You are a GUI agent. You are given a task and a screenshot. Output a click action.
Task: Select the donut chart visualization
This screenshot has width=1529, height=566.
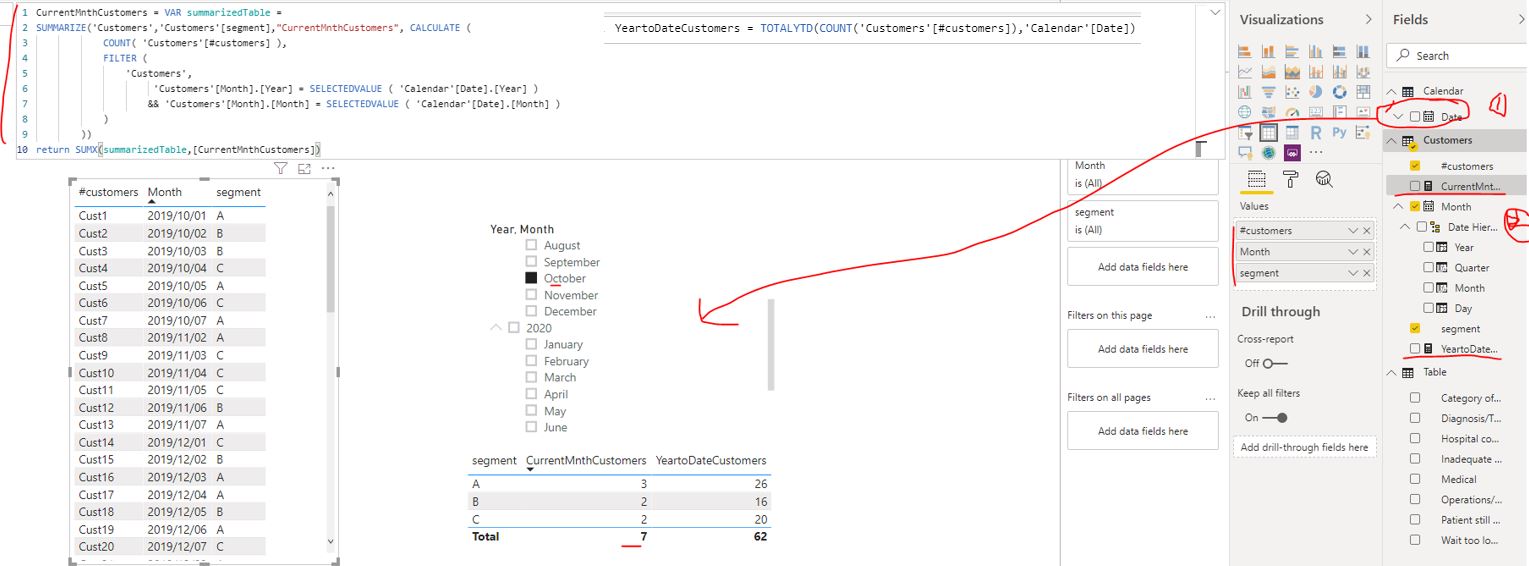click(x=1340, y=92)
